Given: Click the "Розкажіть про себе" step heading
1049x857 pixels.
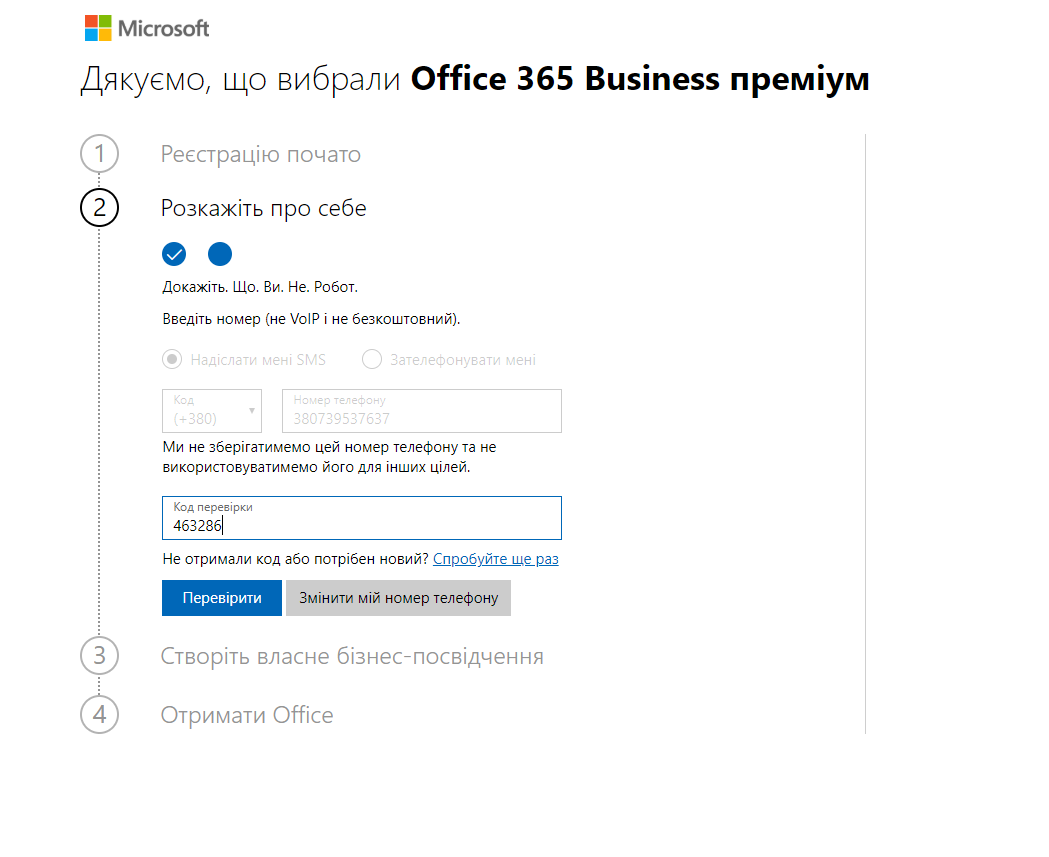Looking at the screenshot, I should pos(264,208).
